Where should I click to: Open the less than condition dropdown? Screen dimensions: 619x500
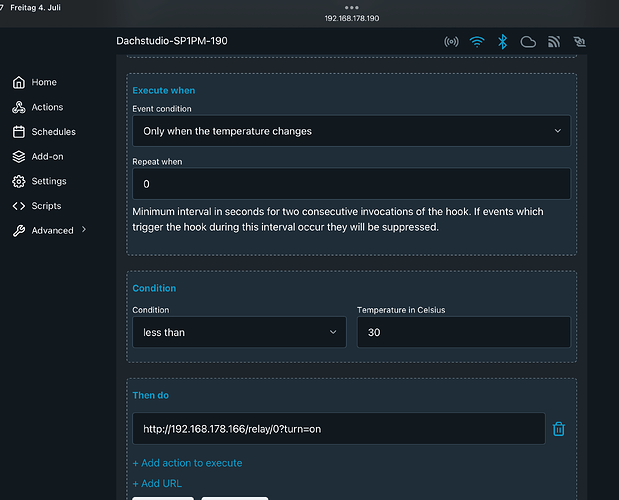(x=239, y=332)
